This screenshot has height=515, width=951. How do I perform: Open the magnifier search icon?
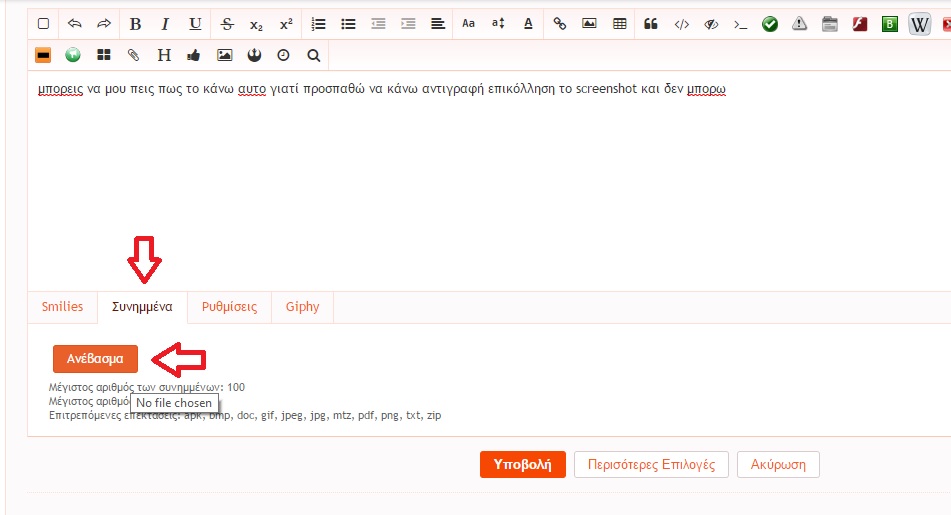313,55
